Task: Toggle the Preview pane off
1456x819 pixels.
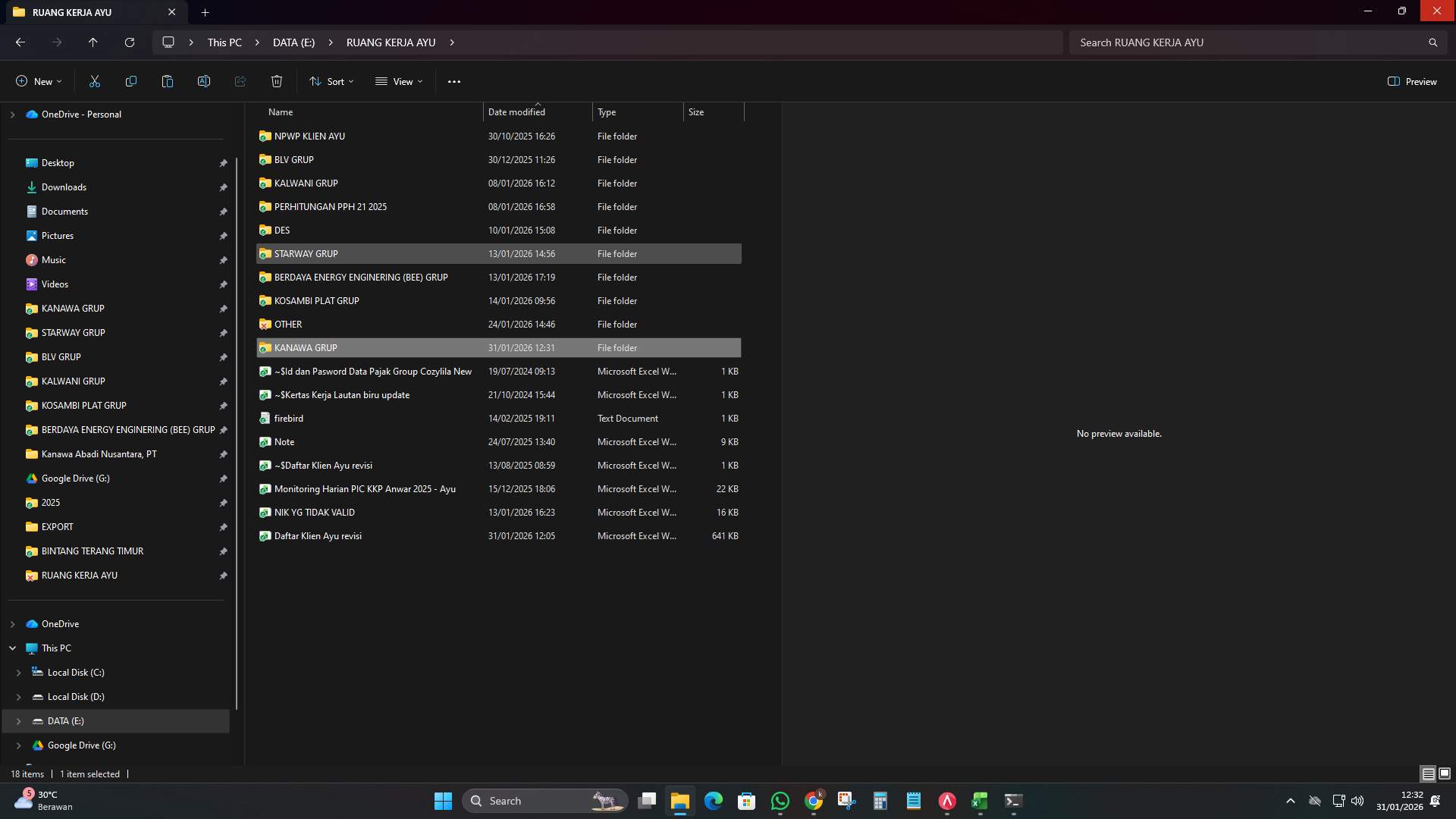Action: pos(1411,81)
